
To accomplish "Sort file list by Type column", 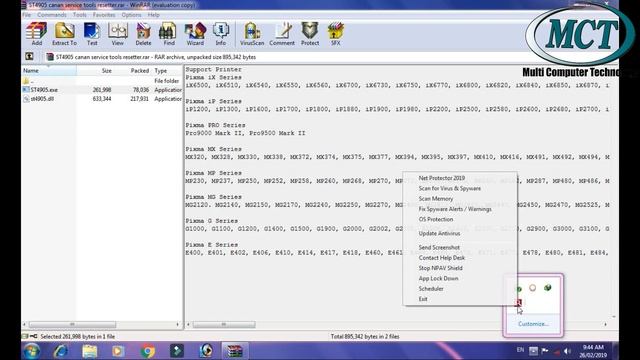I will (167, 71).
